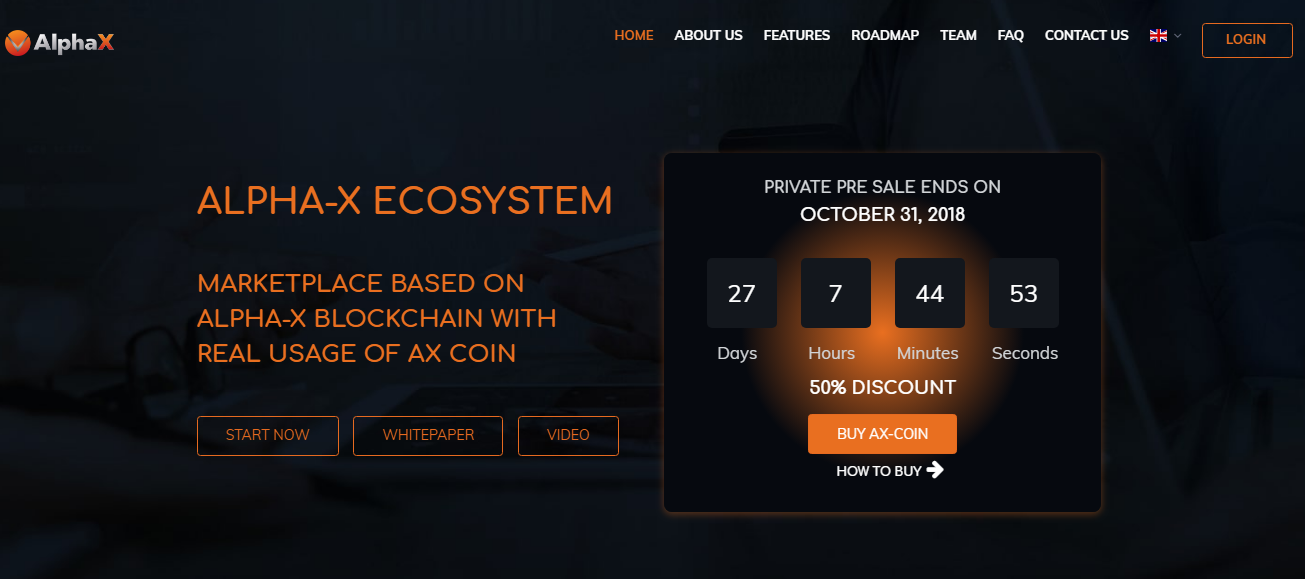Select FAQ in the navigation bar
Image resolution: width=1305 pixels, height=579 pixels.
pyautogui.click(x=1010, y=35)
